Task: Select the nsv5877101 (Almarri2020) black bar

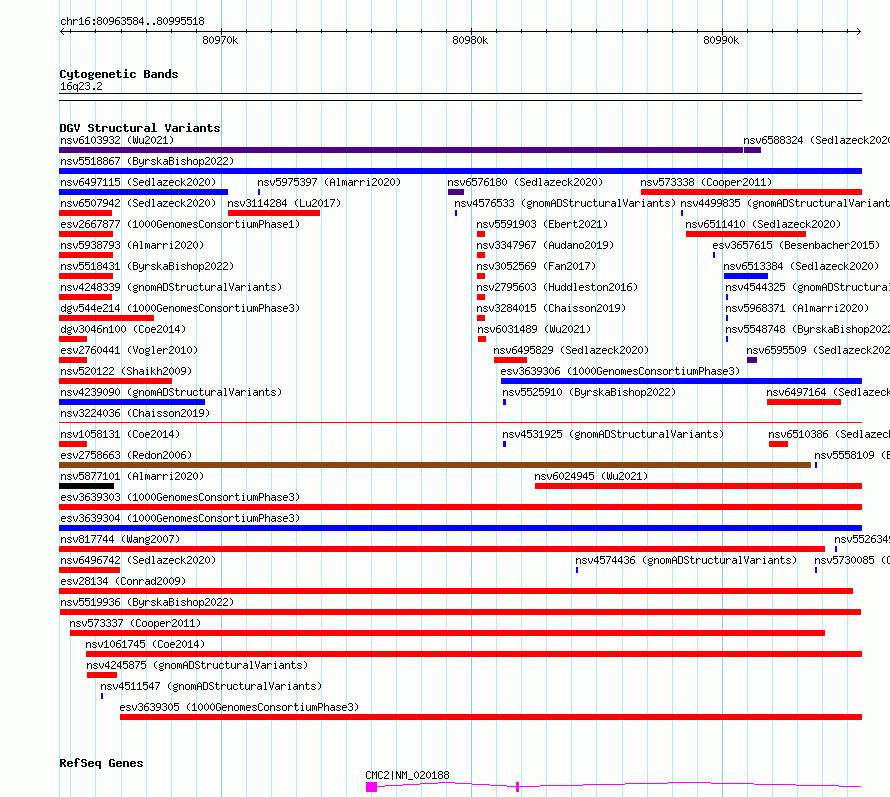Action: pos(86,486)
